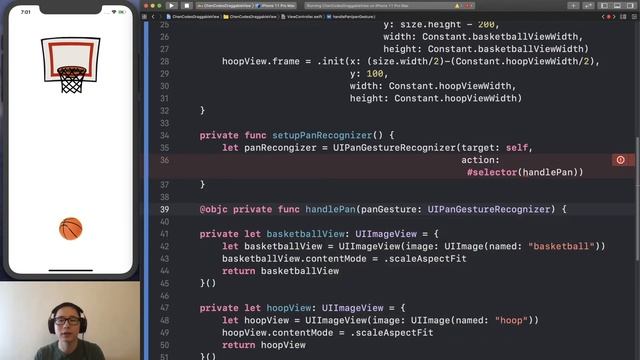Image resolution: width=640 pixels, height=360 pixels.
Task: Click the presenter webcam video thumbnail
Action: click(70, 321)
